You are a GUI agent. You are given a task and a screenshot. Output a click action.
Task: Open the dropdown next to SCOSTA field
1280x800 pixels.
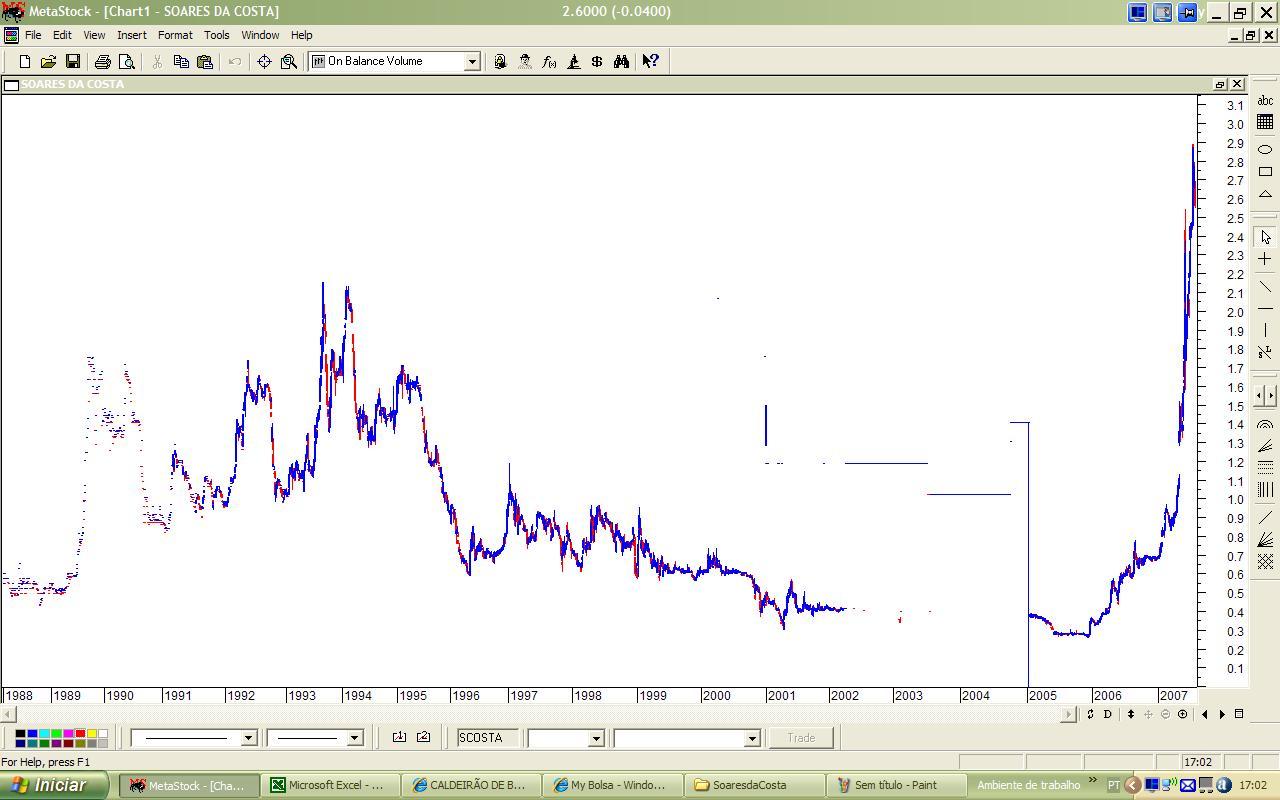tap(596, 738)
